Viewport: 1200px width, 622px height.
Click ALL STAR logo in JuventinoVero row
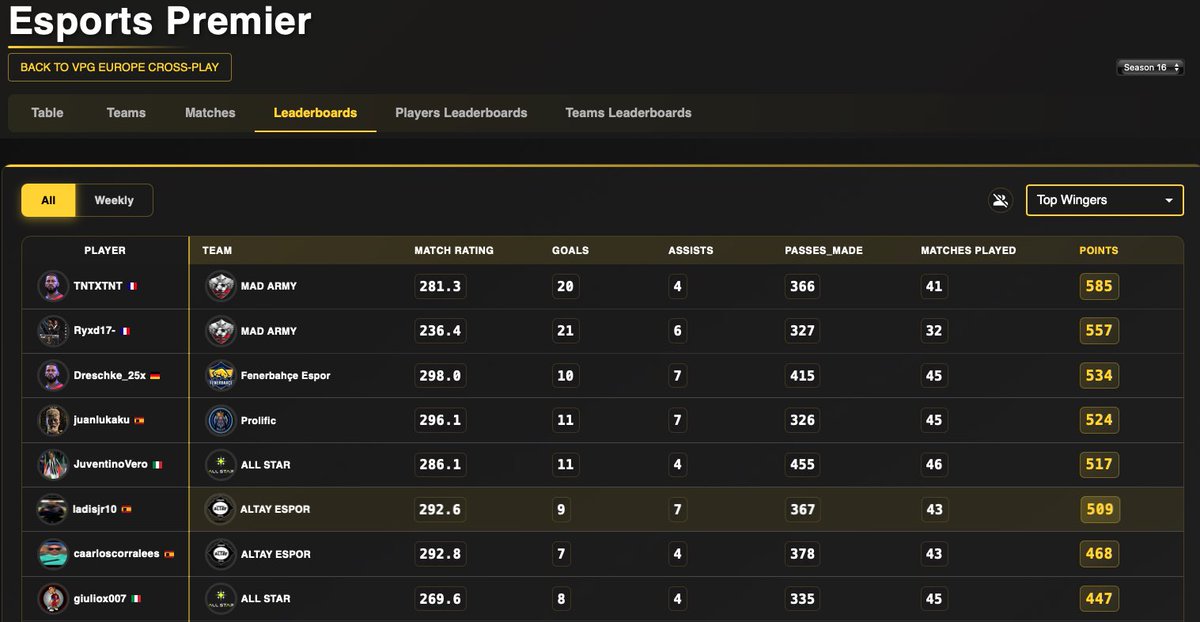click(x=220, y=464)
